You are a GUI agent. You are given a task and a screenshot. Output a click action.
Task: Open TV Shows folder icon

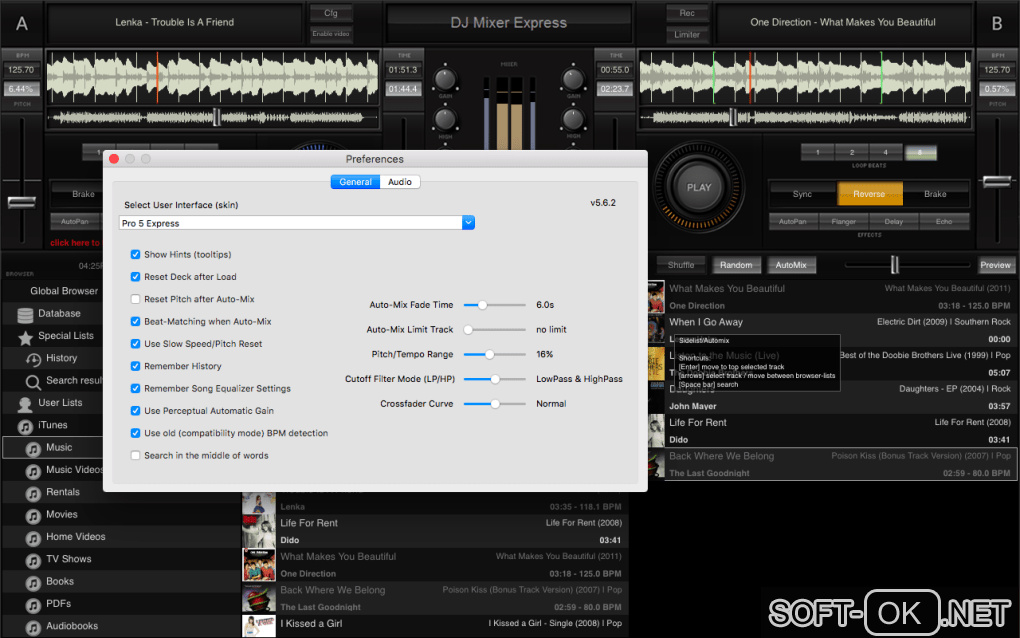33,560
